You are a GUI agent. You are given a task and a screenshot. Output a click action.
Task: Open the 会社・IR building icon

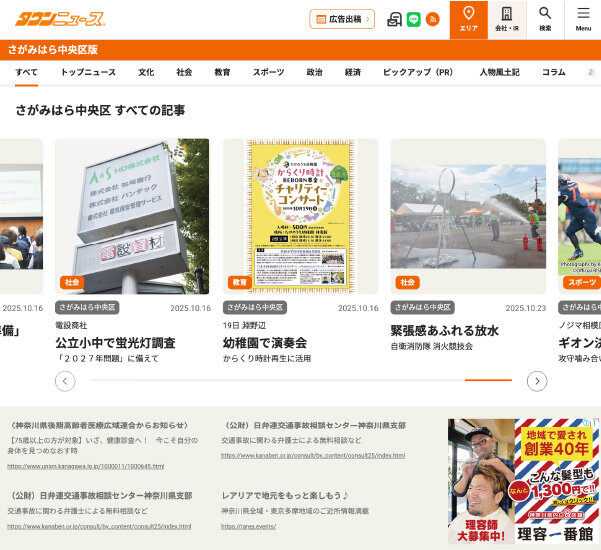click(x=507, y=20)
